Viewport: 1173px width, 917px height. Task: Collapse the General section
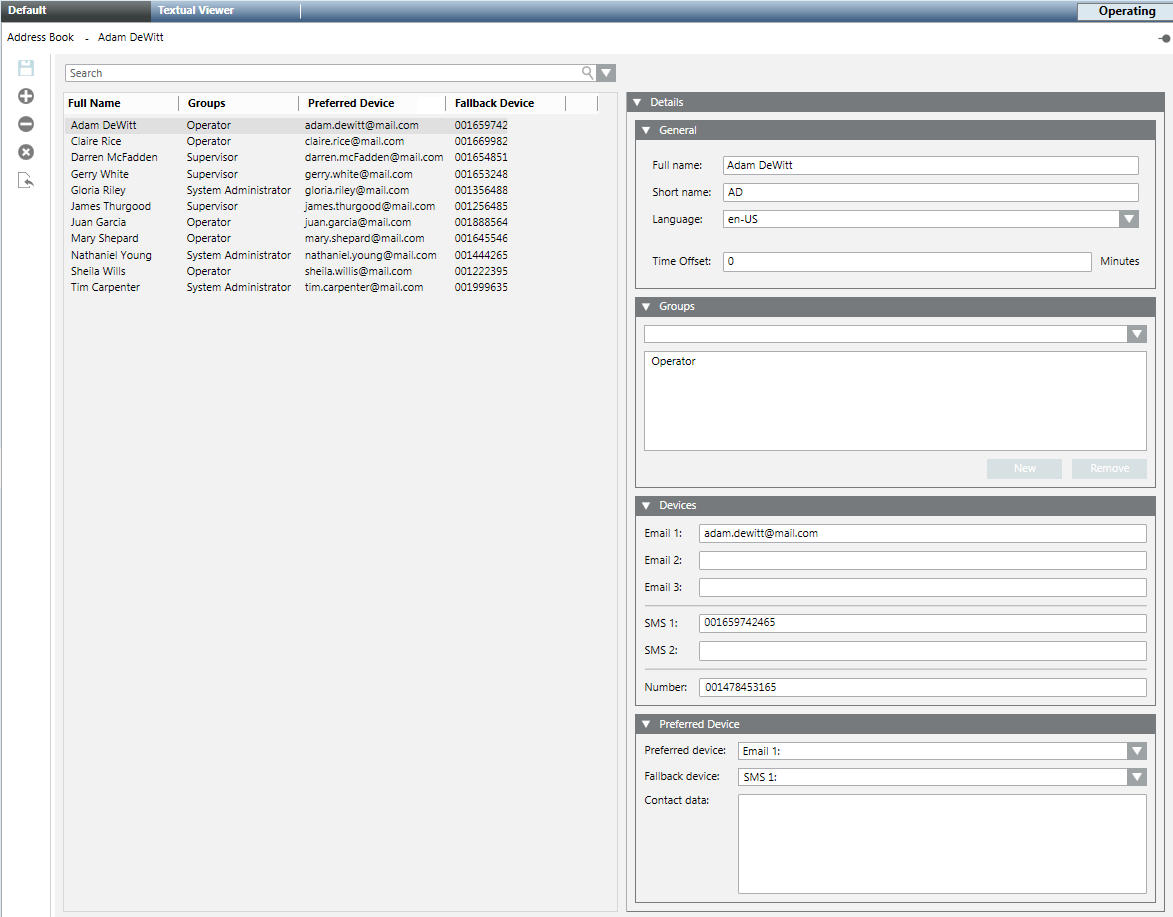646,131
